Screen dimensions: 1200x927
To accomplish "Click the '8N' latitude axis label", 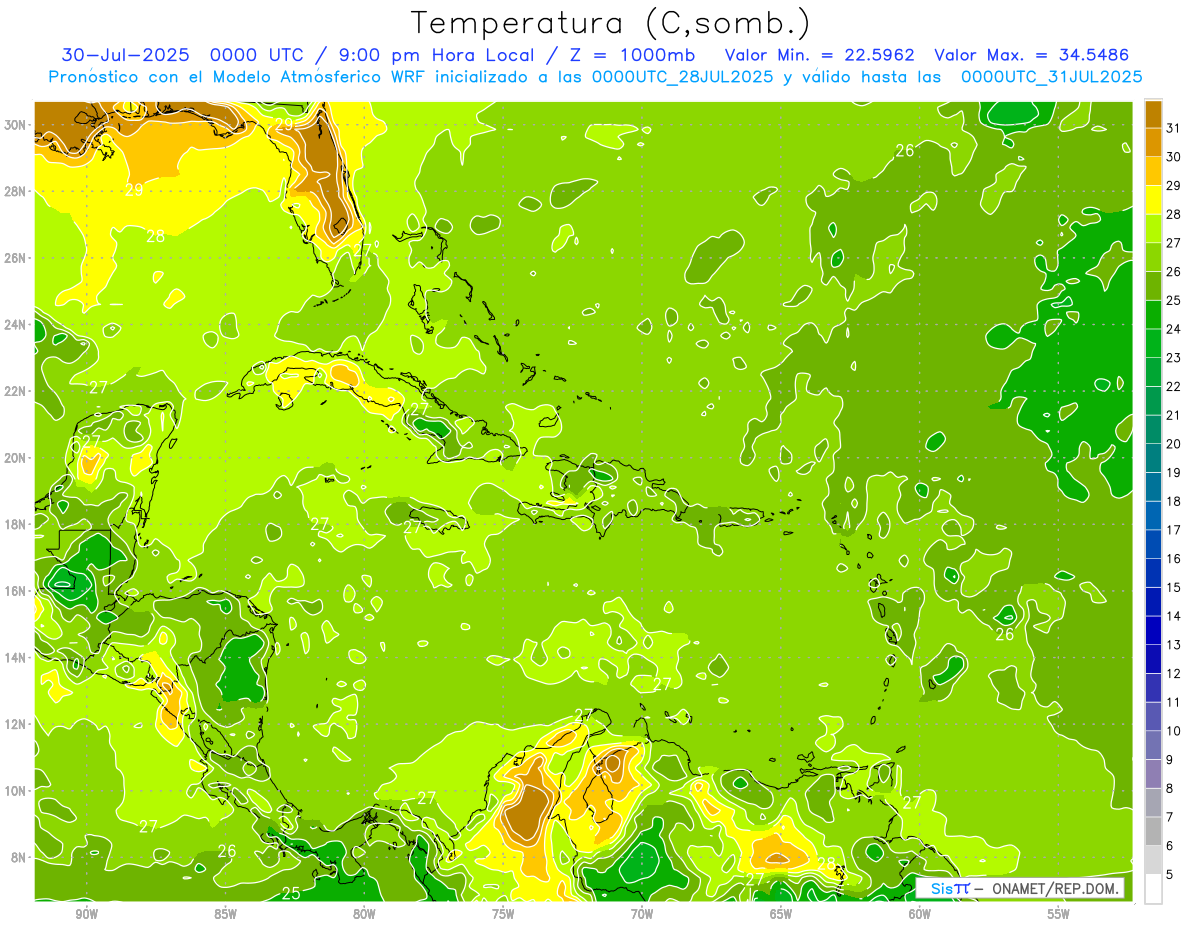I will pyautogui.click(x=20, y=857).
